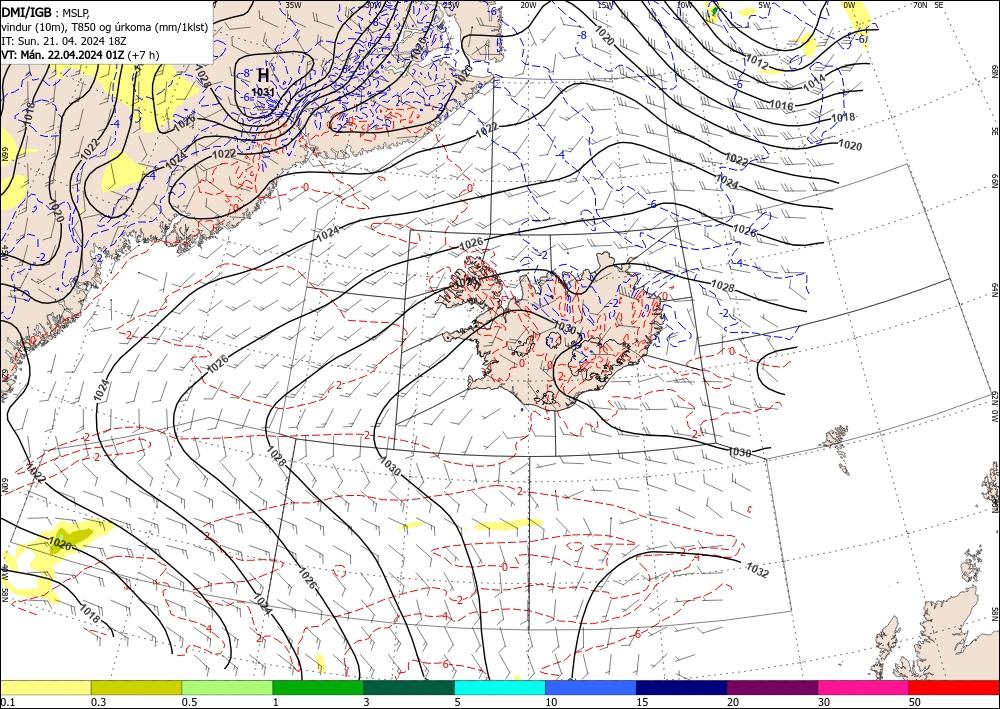The image size is (1000, 709).
Task: Click the '1016' isobar label
Action: click(781, 105)
